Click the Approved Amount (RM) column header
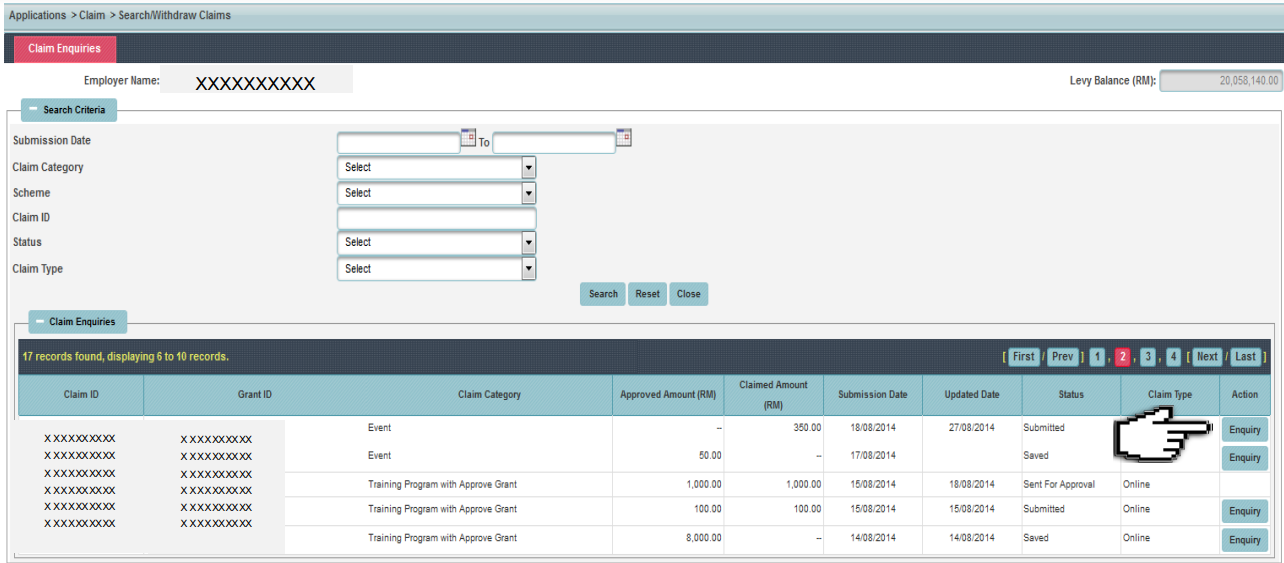Viewport: 1284px width, 563px height. coord(668,395)
